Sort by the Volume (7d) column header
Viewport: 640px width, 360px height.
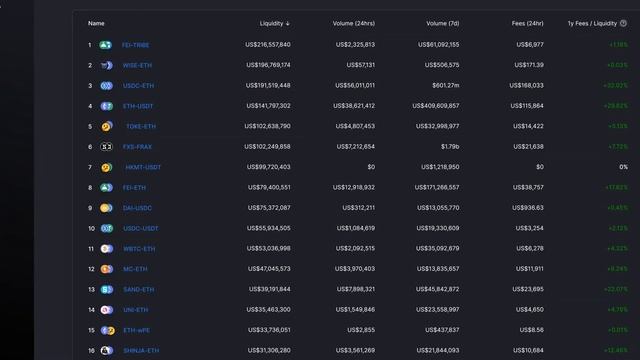pyautogui.click(x=442, y=23)
